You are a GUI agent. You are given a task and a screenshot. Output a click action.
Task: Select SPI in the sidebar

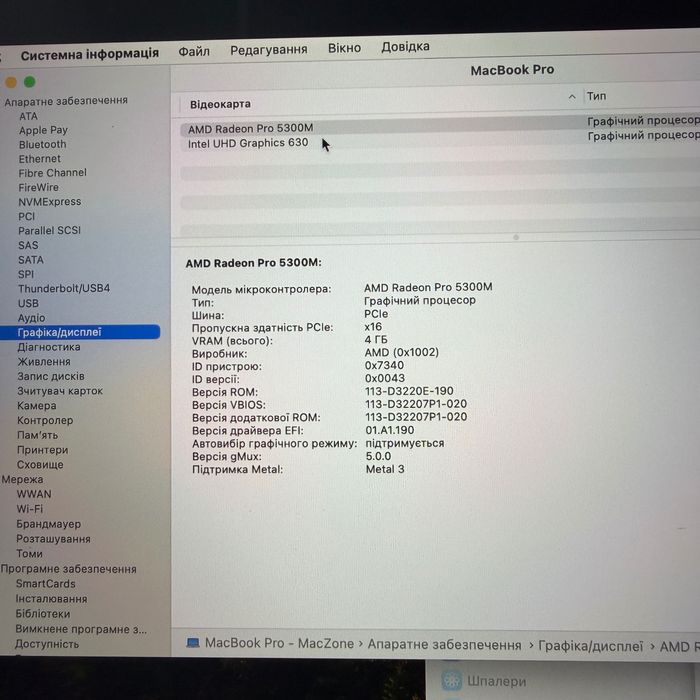pos(26,274)
